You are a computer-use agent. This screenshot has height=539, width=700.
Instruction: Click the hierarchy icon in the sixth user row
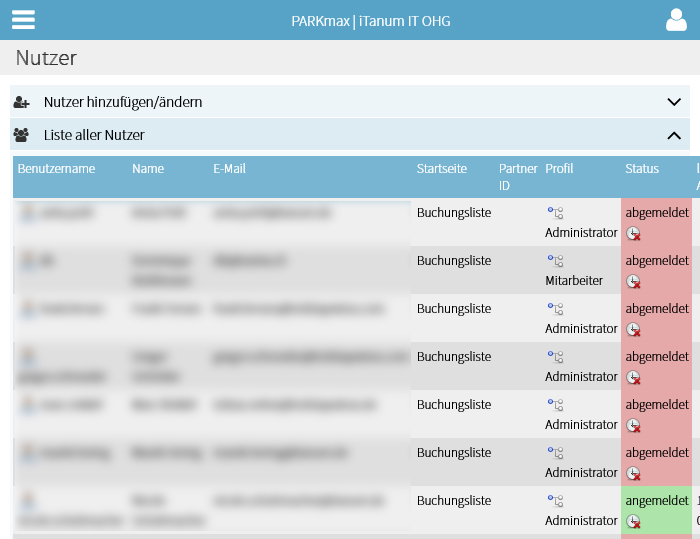click(x=555, y=453)
